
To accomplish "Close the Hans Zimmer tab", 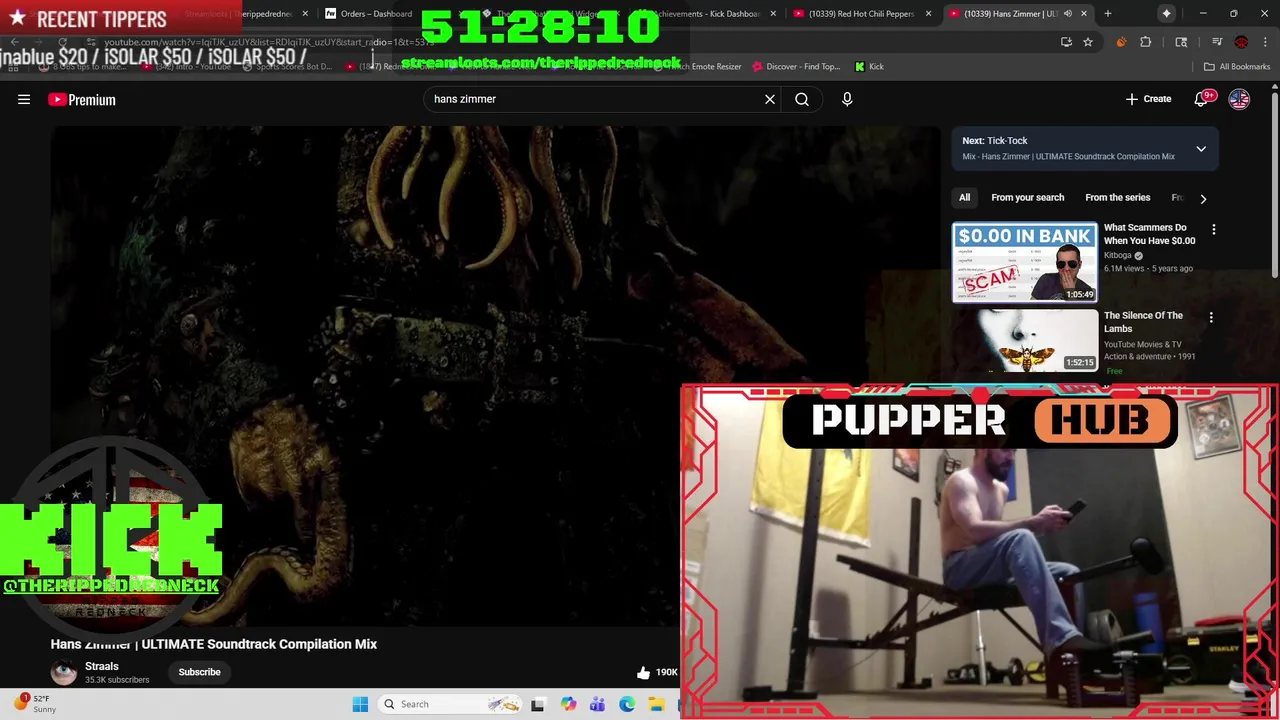I will (x=1085, y=14).
